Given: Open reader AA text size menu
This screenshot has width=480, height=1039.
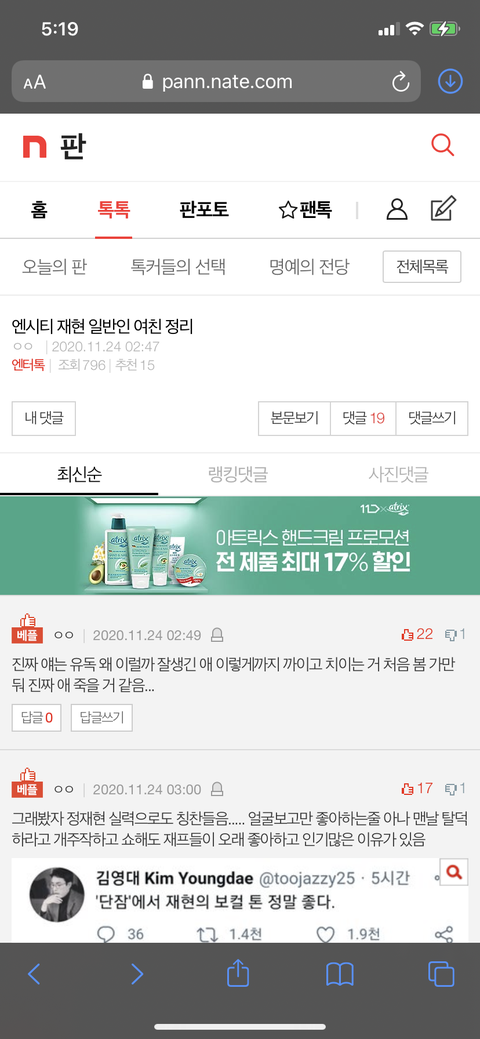Looking at the screenshot, I should pyautogui.click(x=34, y=82).
